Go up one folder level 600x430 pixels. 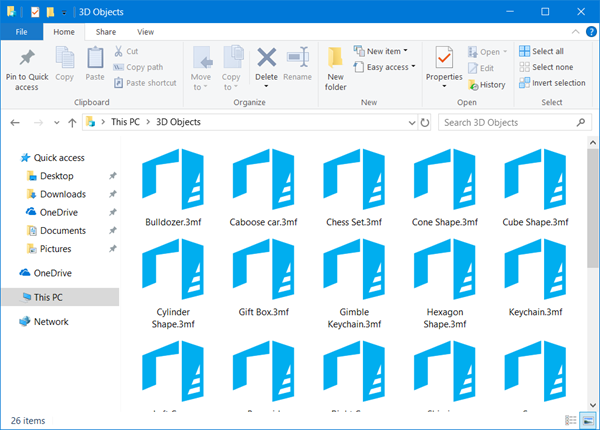click(x=72, y=123)
